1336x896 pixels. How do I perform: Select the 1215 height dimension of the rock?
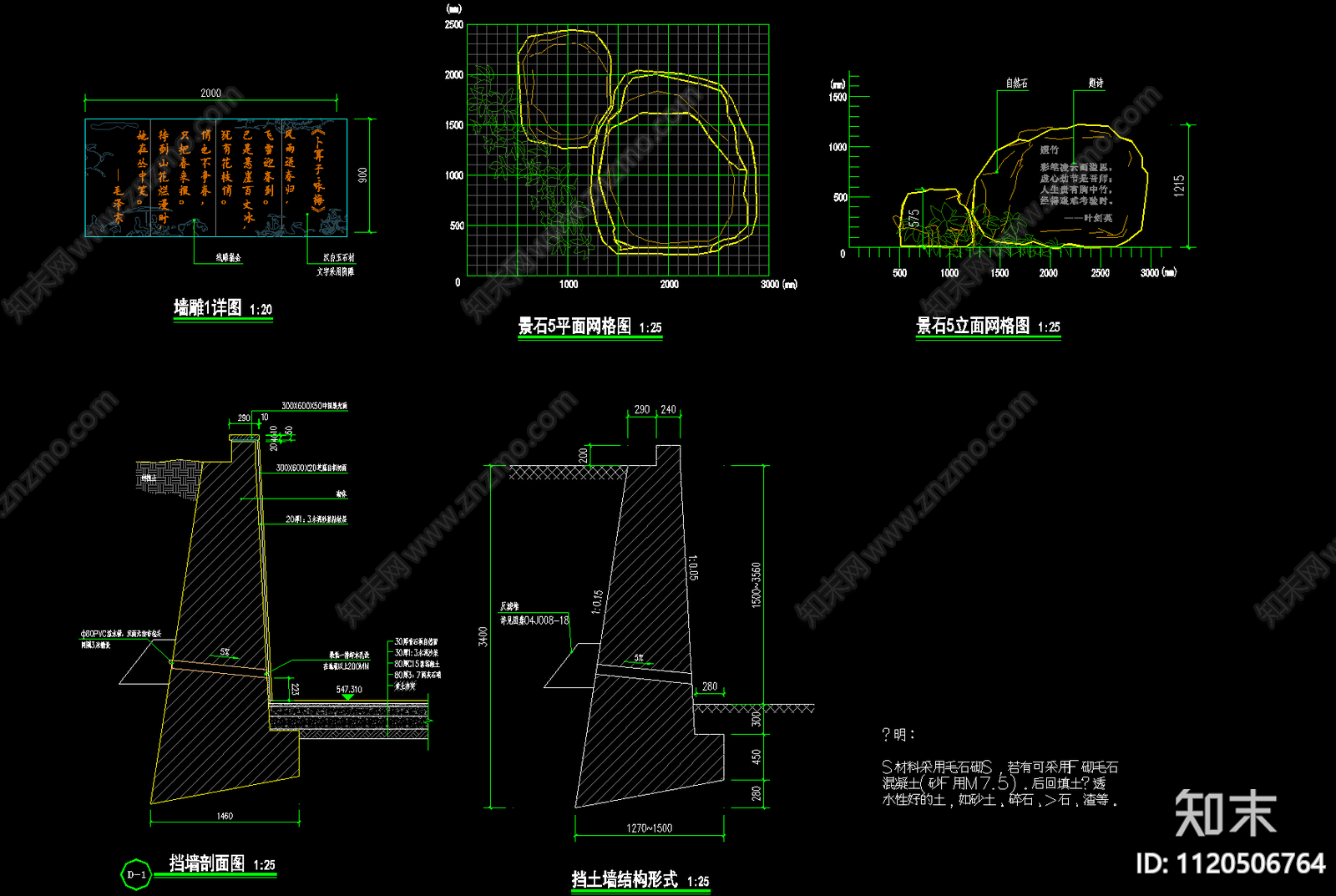1179,185
